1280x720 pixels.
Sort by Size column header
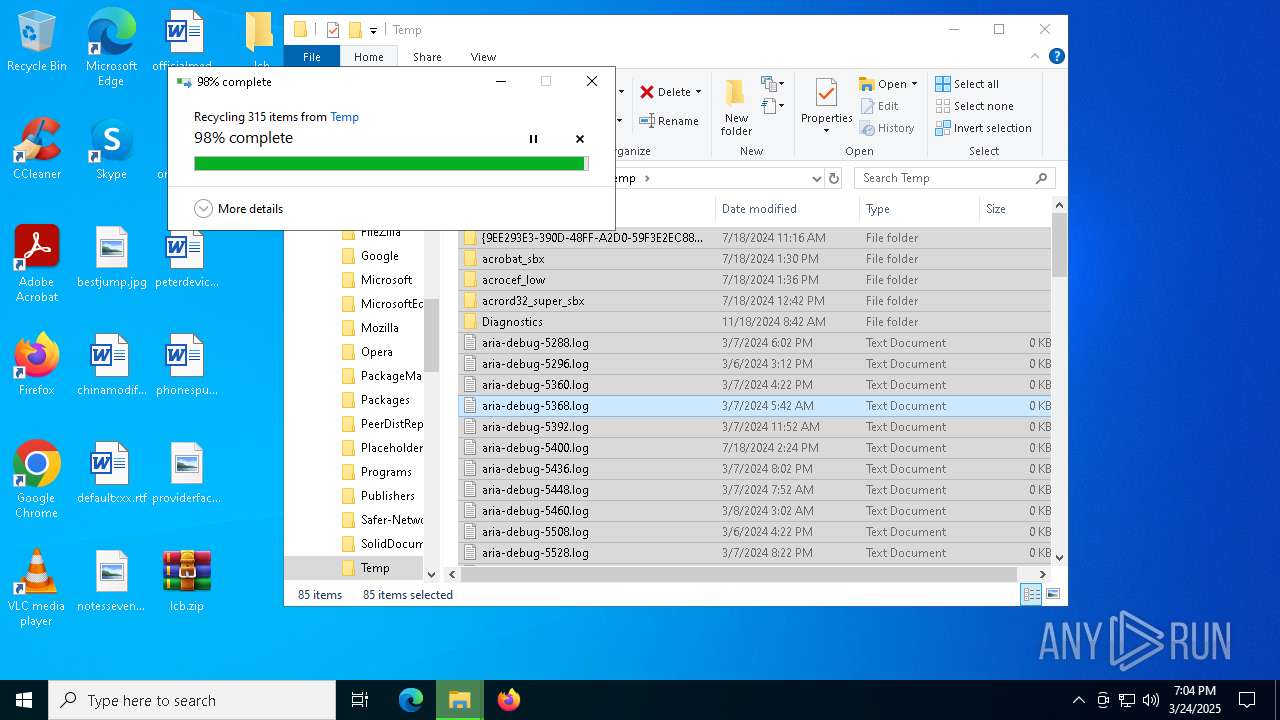(x=1015, y=209)
